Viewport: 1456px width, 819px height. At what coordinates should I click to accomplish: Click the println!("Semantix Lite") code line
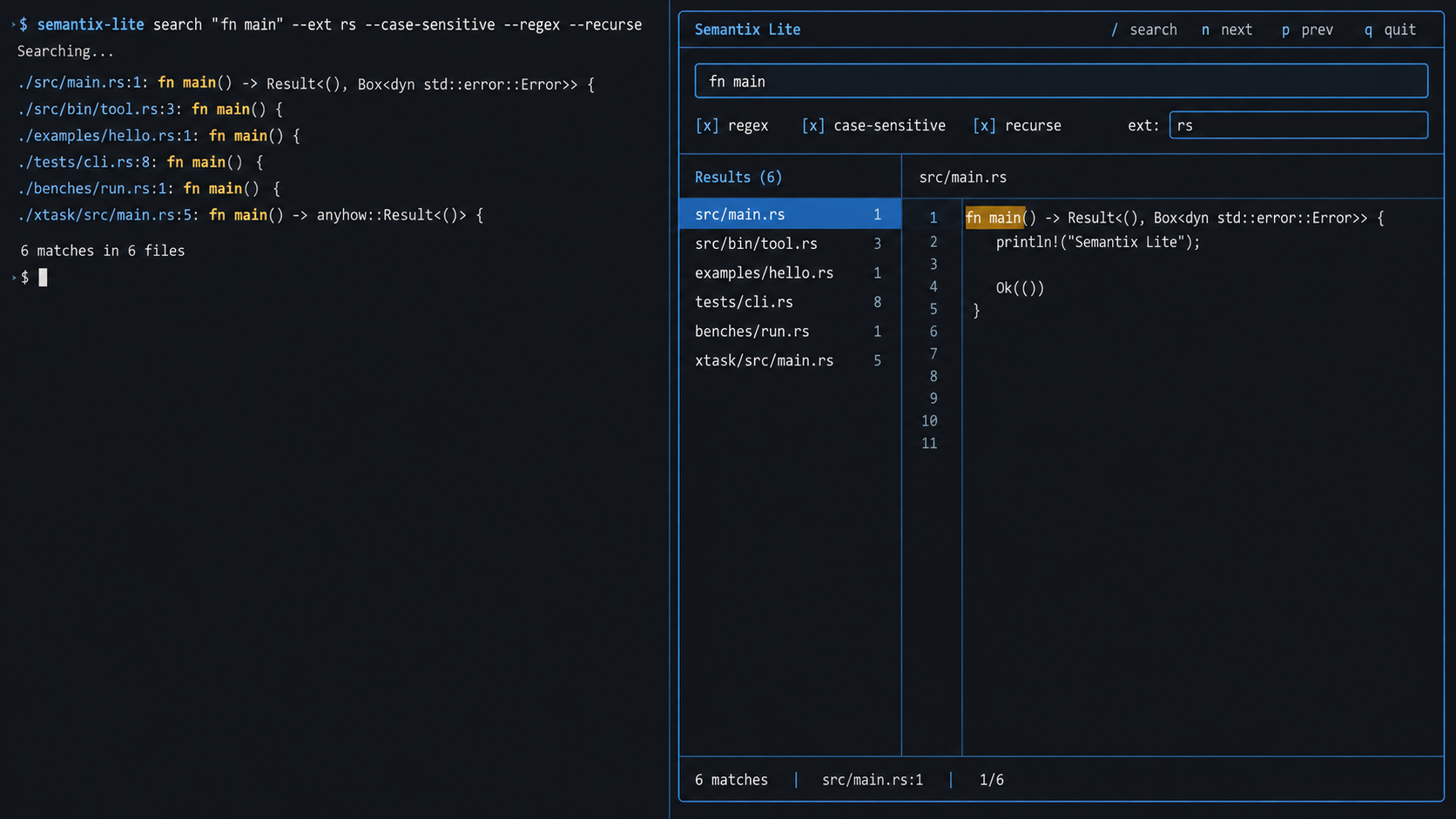[1097, 242]
